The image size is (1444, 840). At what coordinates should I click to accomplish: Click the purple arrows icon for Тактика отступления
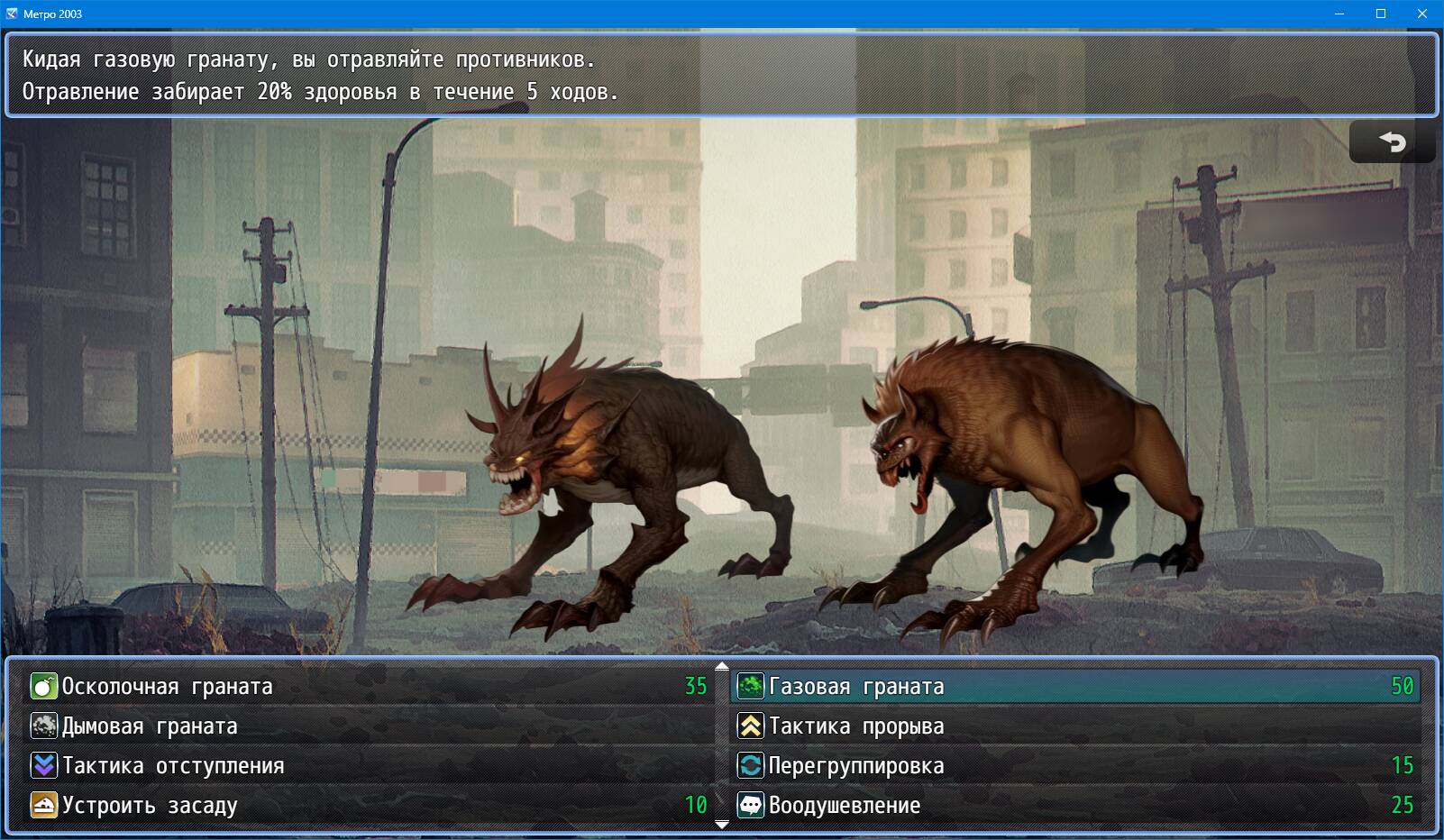pyautogui.click(x=43, y=765)
